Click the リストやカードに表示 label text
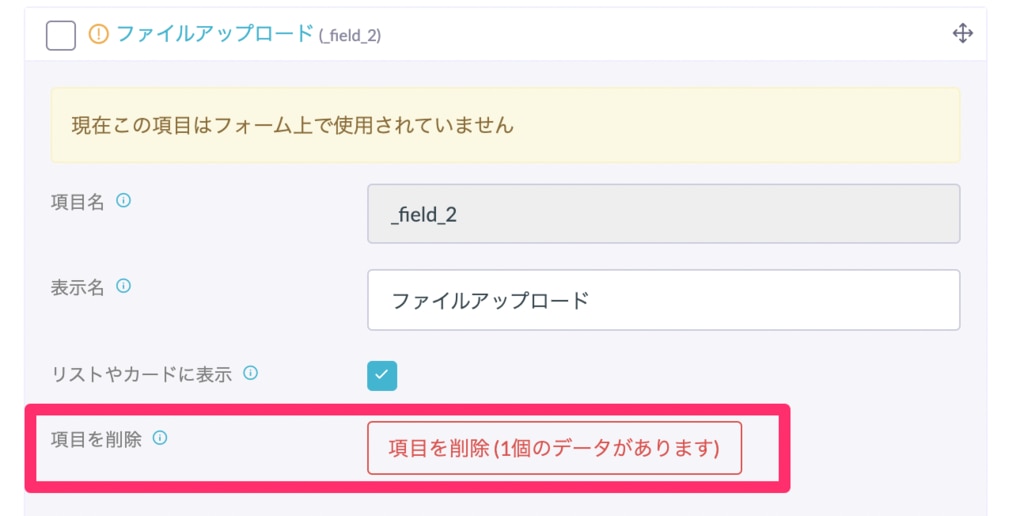The width and height of the screenshot is (1024, 516). point(142,374)
